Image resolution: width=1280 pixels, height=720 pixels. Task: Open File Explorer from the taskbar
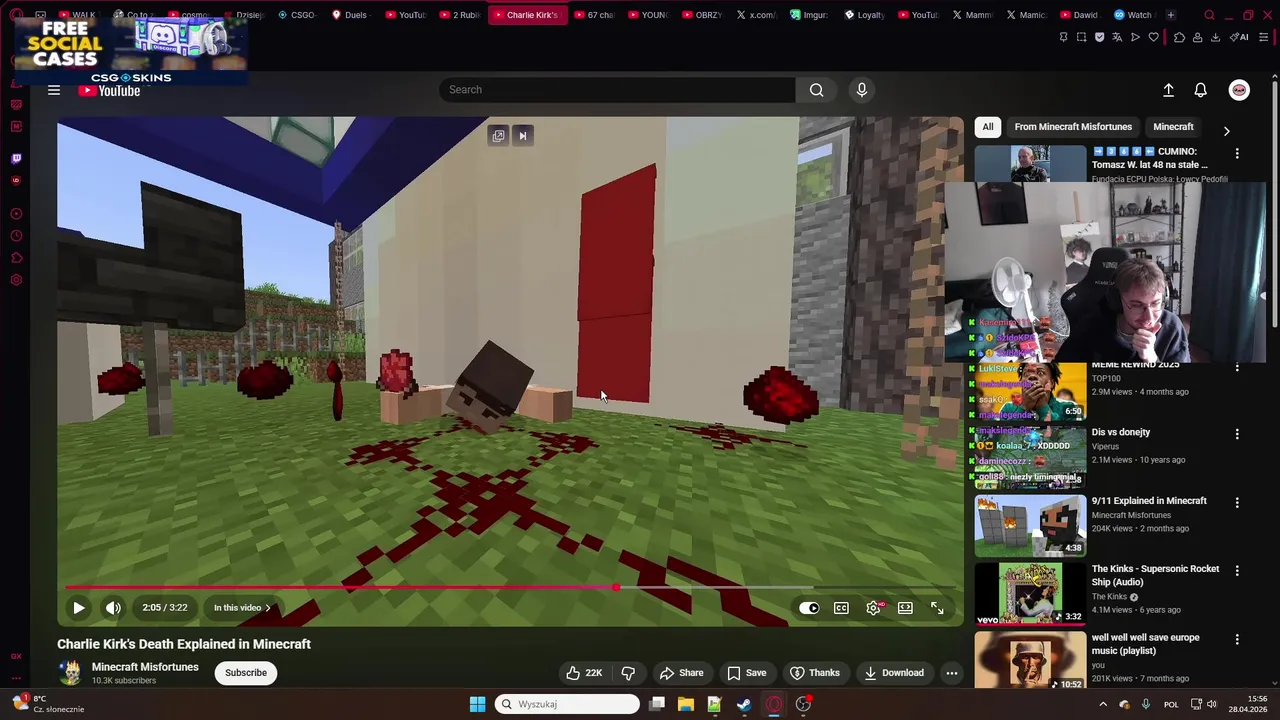tap(685, 704)
